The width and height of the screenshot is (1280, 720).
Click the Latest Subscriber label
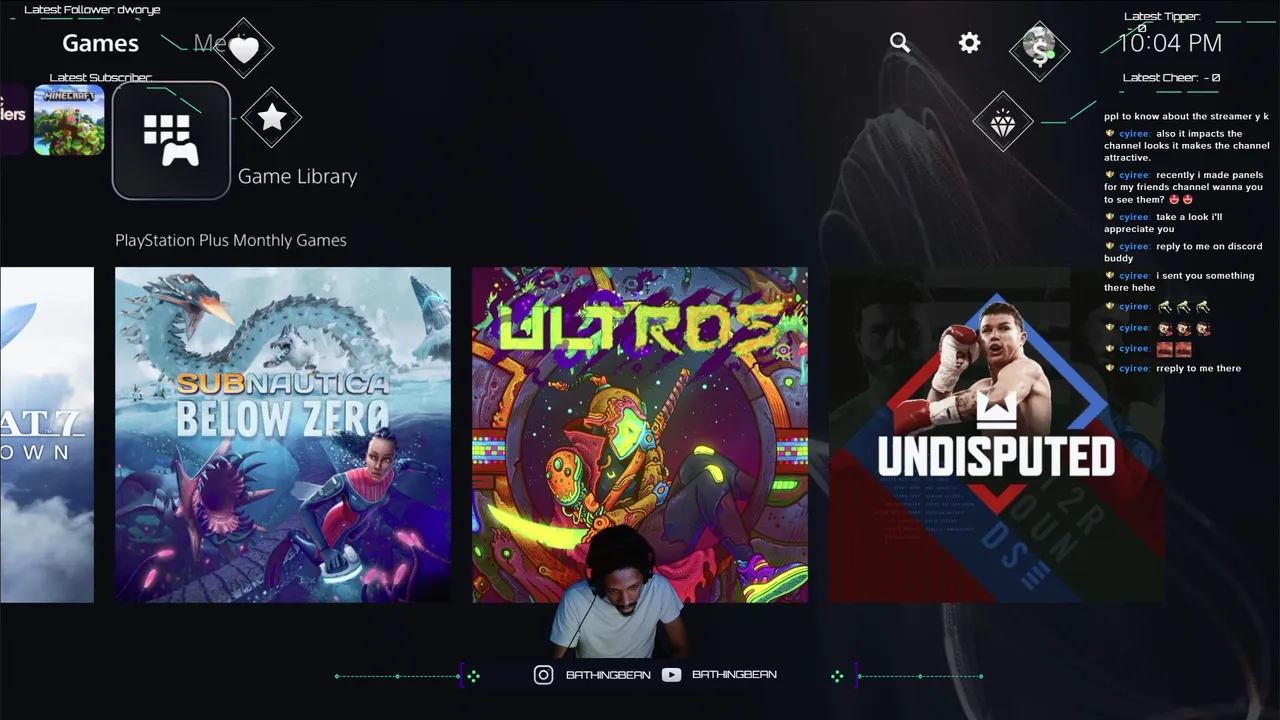[x=101, y=78]
